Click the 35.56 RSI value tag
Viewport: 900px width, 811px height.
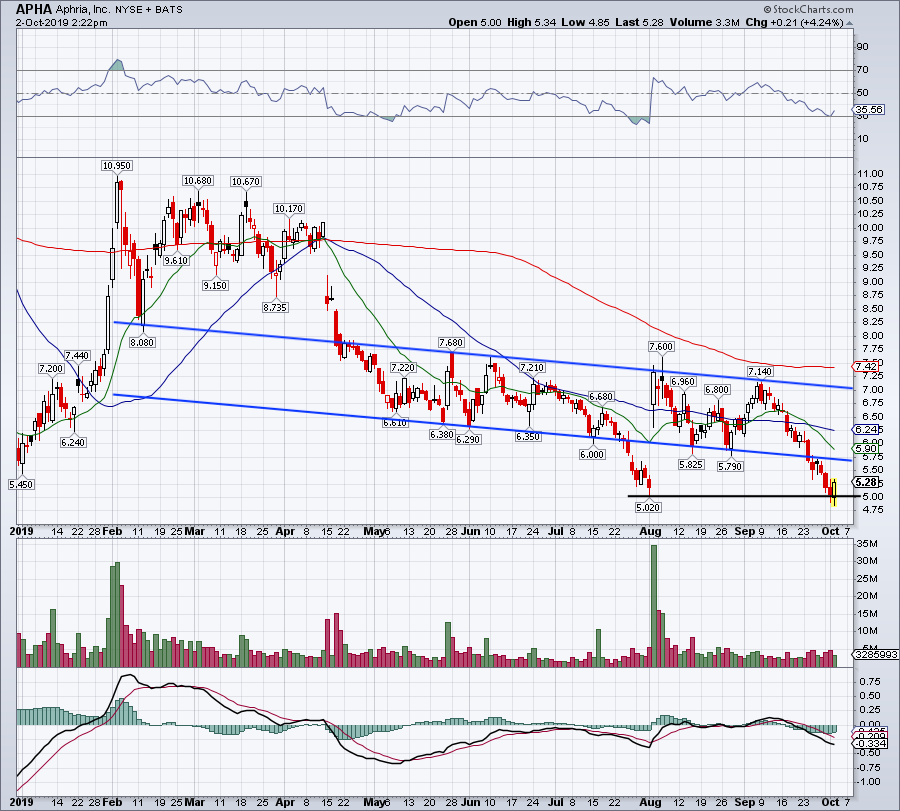(x=868, y=109)
